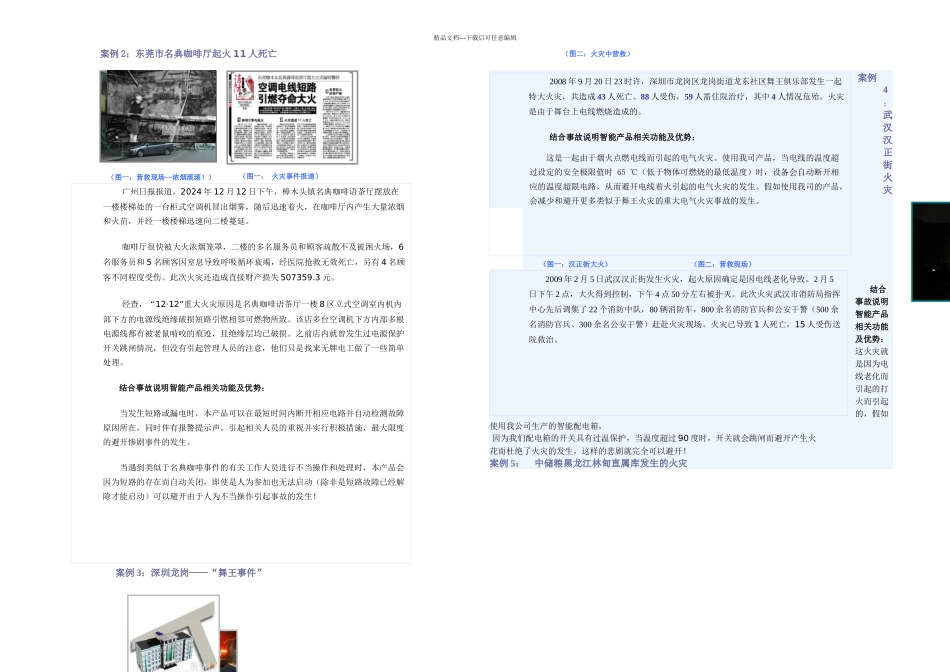Click line 因为我们配电箱的开关具有过温保护
The height and width of the screenshot is (672, 950).
pyautogui.click(x=654, y=438)
